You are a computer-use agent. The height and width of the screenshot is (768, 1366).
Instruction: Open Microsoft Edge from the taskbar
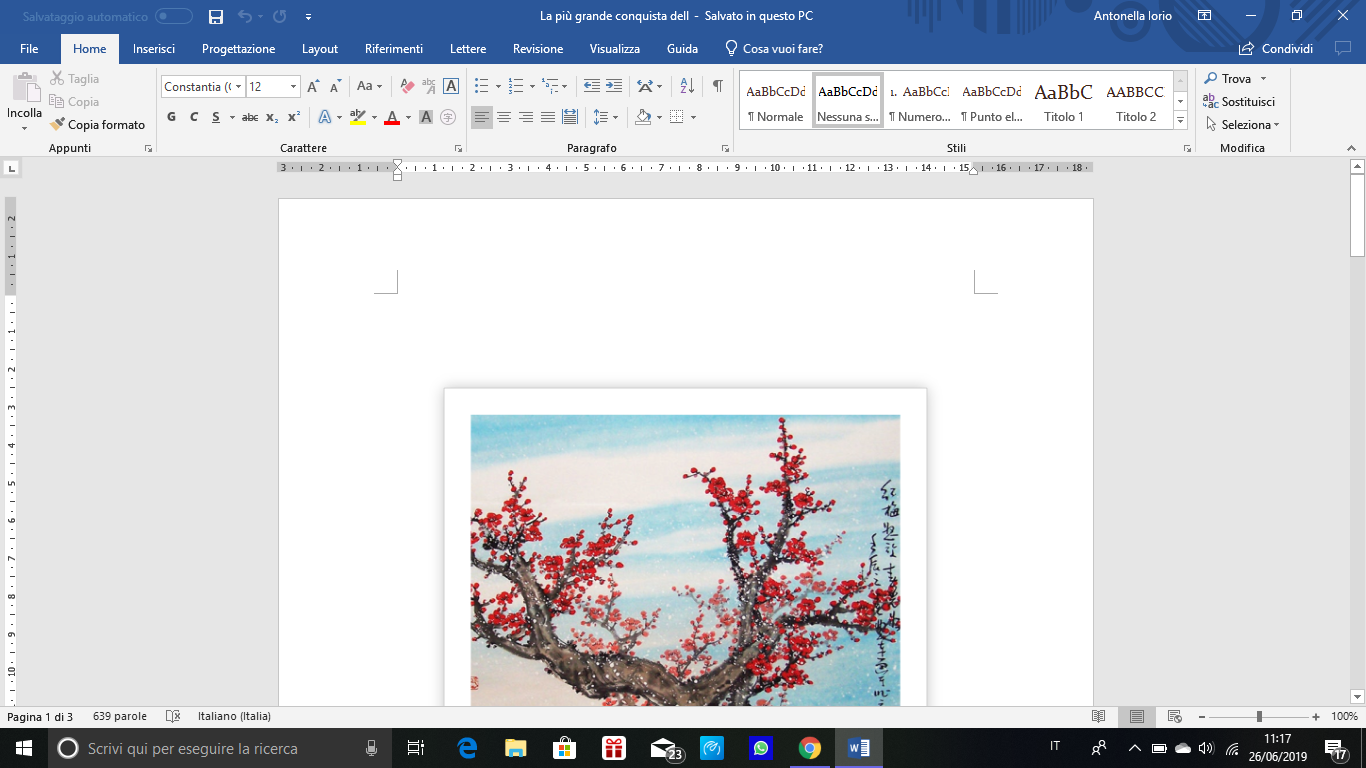467,748
